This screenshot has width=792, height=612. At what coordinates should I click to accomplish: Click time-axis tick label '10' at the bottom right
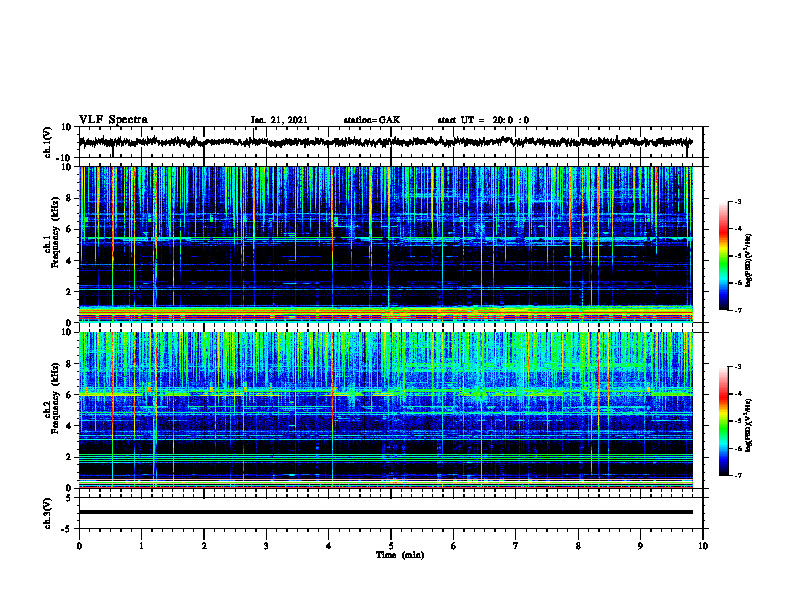(703, 546)
